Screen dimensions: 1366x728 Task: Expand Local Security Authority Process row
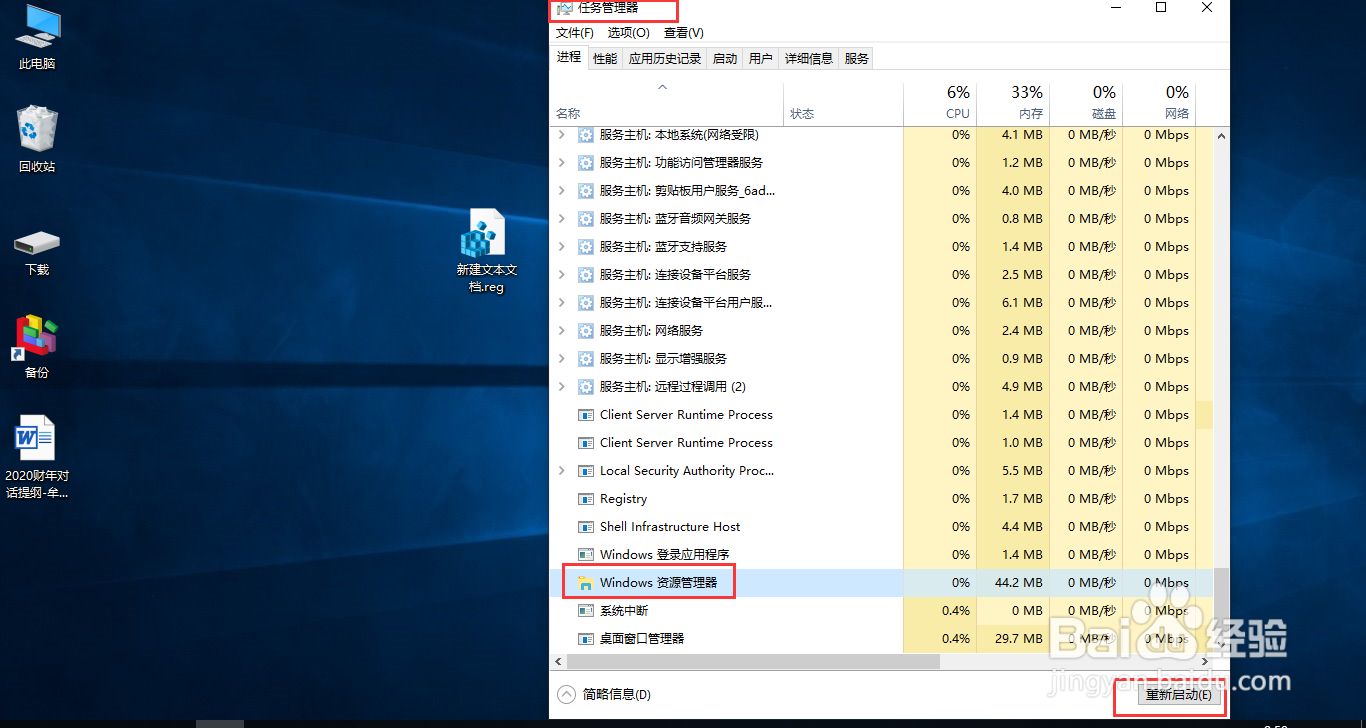pyautogui.click(x=561, y=471)
